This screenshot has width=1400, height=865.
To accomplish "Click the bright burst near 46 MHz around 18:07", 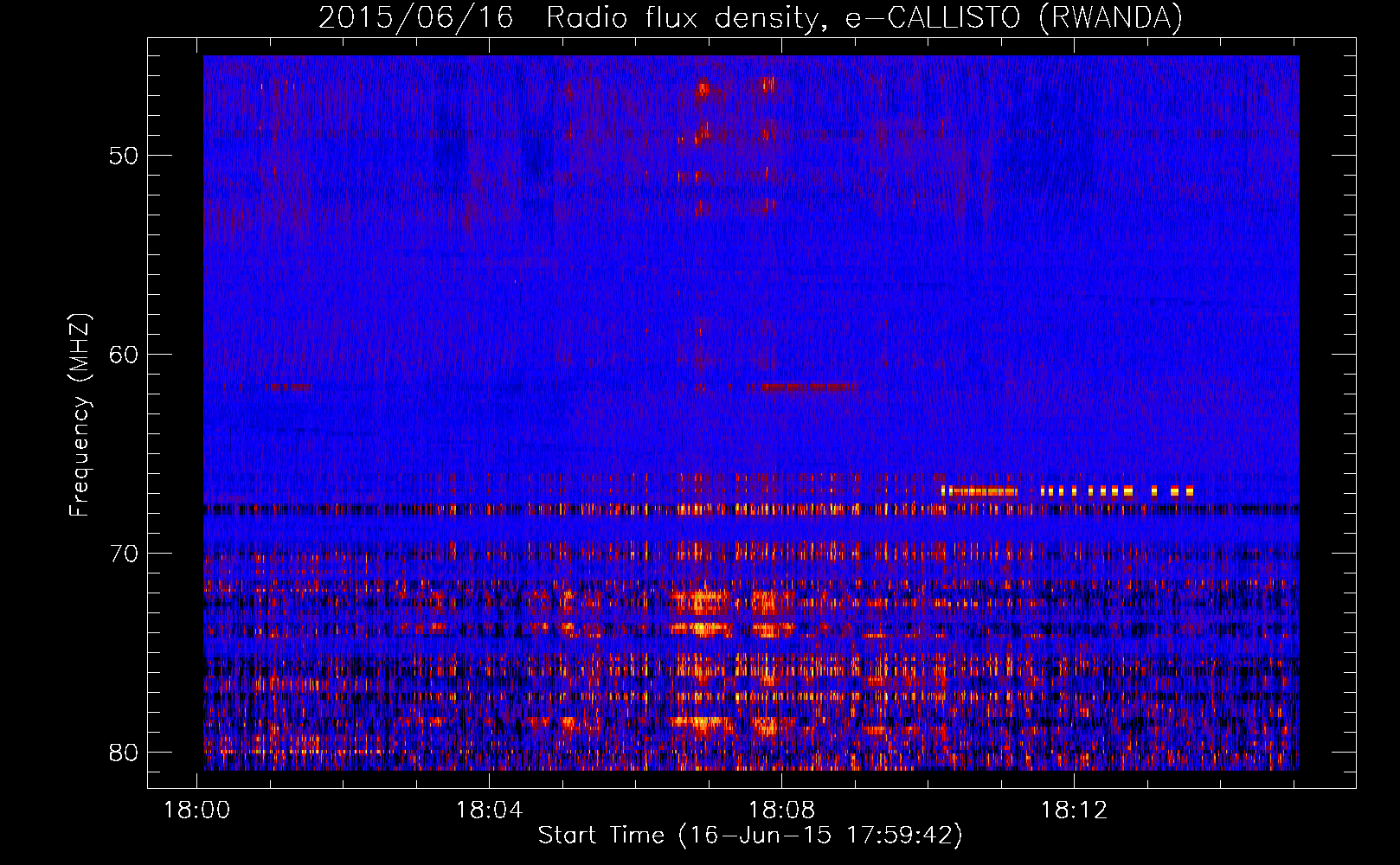I will pyautogui.click(x=703, y=89).
